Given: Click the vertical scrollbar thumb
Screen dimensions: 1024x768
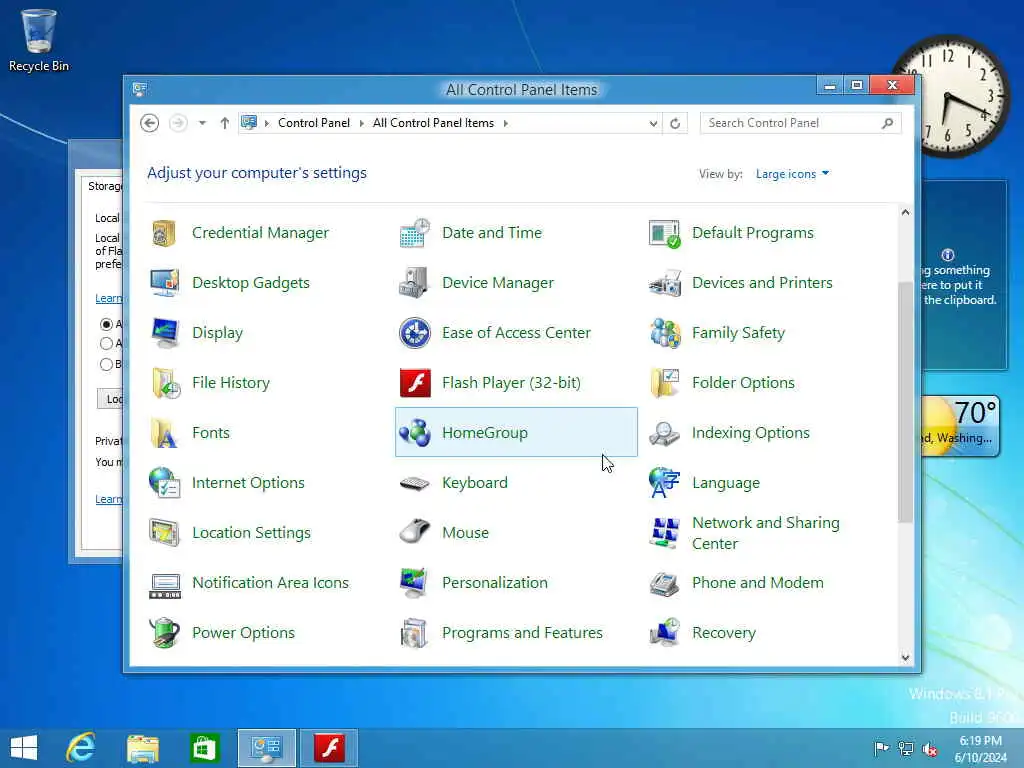Looking at the screenshot, I should [x=905, y=402].
